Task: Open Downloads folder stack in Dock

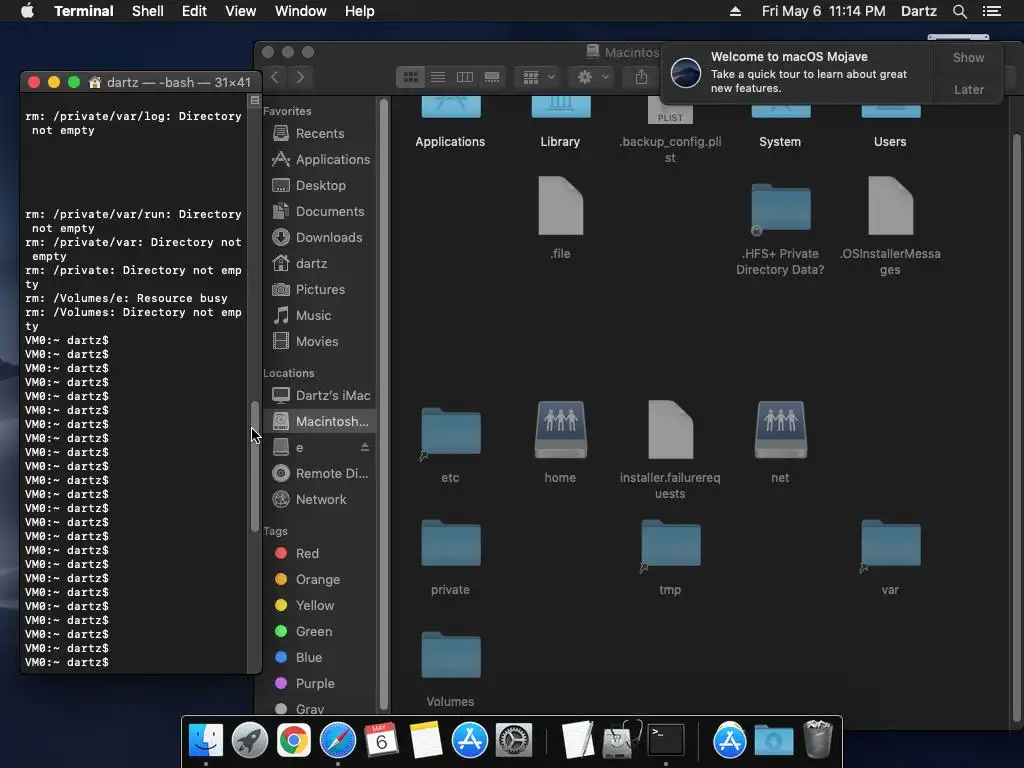Action: click(x=773, y=741)
